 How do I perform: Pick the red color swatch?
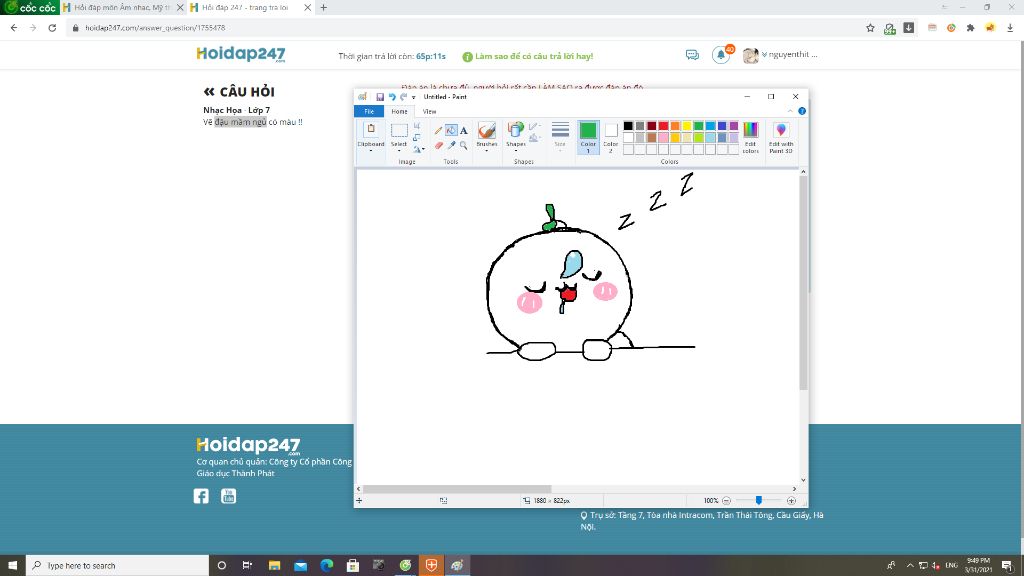click(x=664, y=126)
